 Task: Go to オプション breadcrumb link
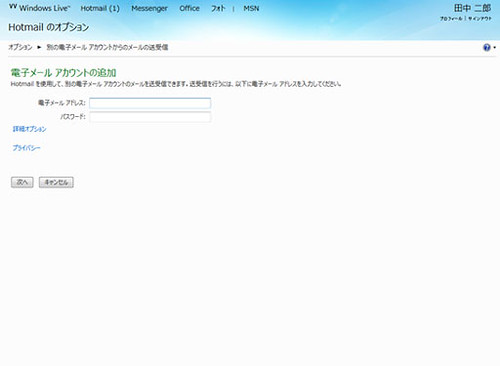click(20, 47)
